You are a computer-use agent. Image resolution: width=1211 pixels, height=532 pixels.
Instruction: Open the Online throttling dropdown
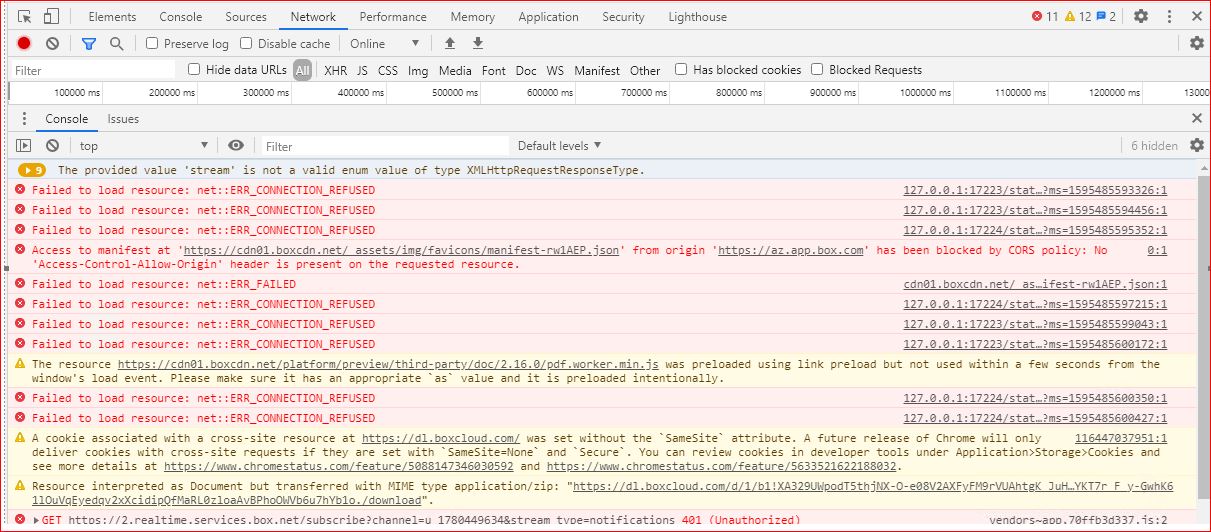(384, 44)
